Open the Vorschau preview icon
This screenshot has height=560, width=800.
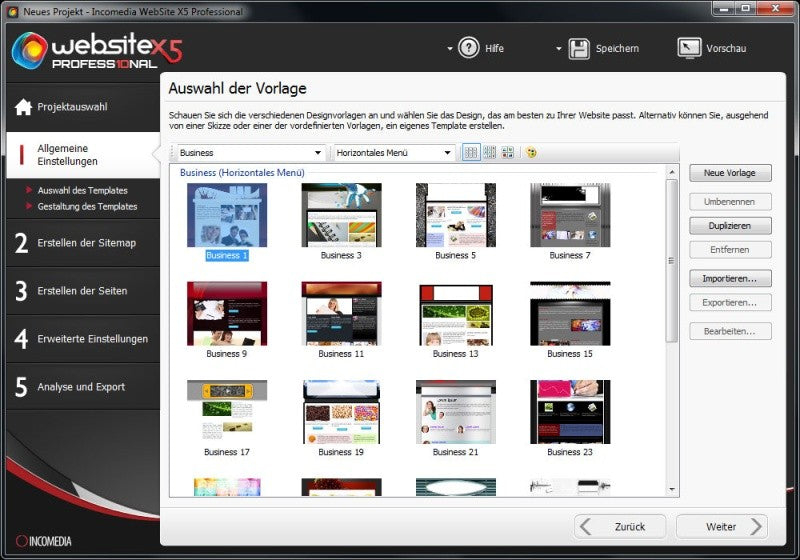point(689,48)
